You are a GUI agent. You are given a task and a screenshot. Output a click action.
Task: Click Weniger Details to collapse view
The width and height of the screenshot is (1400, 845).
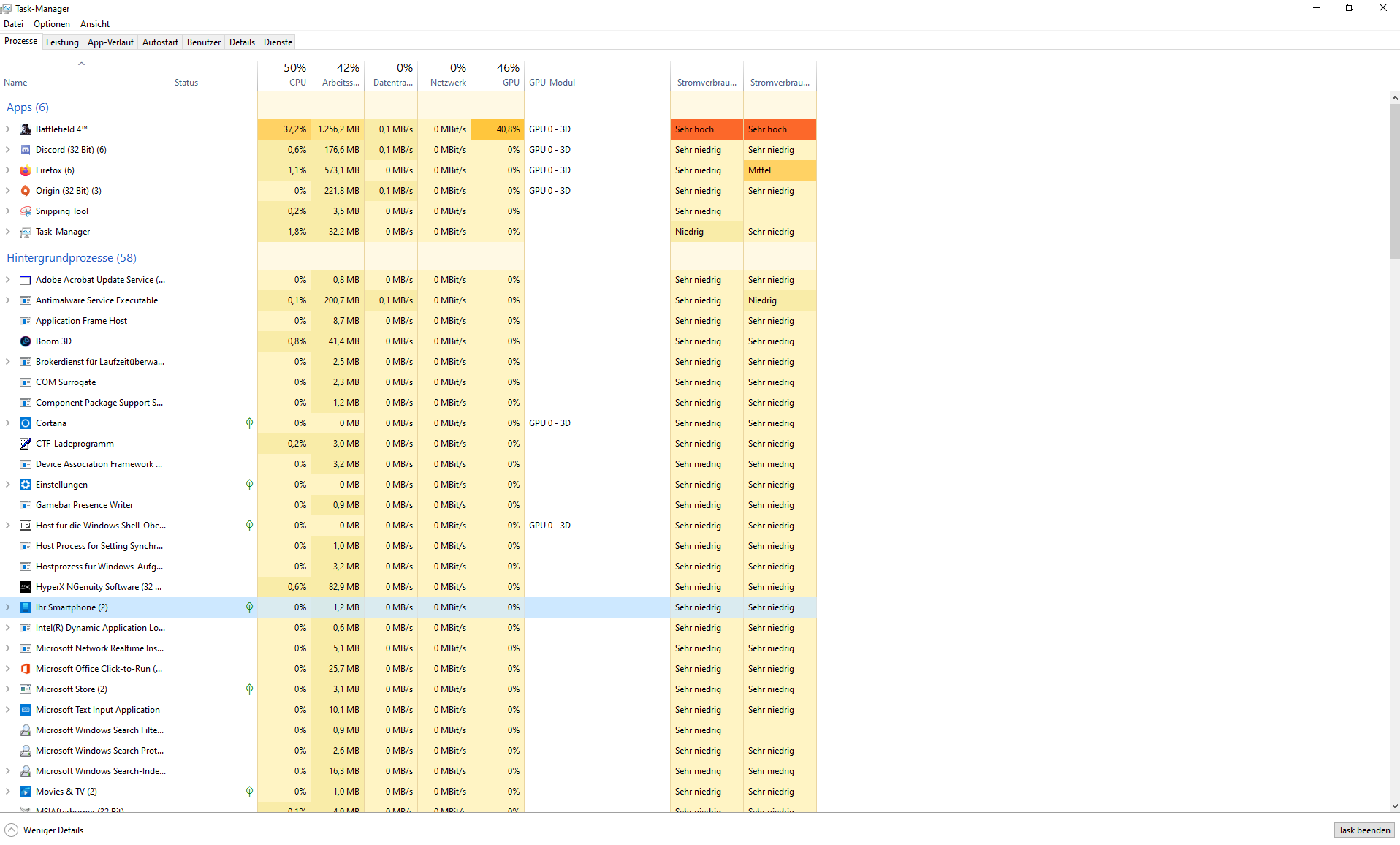pyautogui.click(x=45, y=830)
